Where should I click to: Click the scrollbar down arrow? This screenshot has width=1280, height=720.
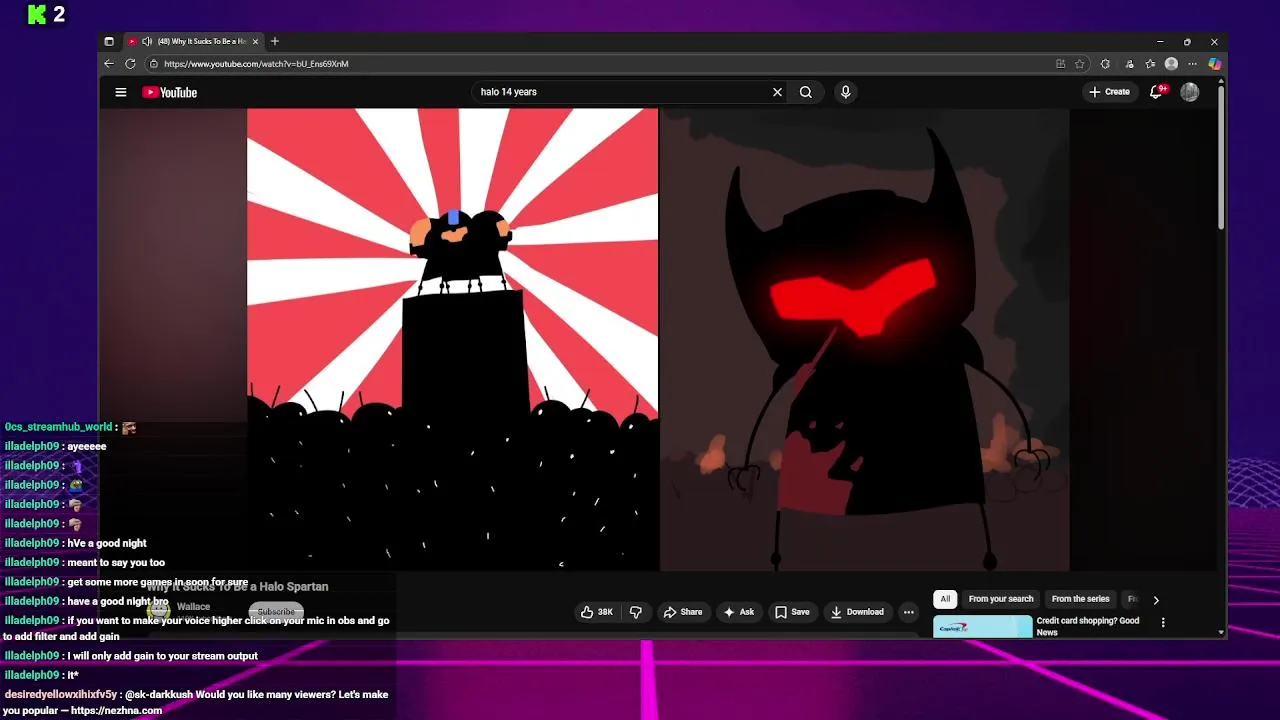(x=1221, y=633)
